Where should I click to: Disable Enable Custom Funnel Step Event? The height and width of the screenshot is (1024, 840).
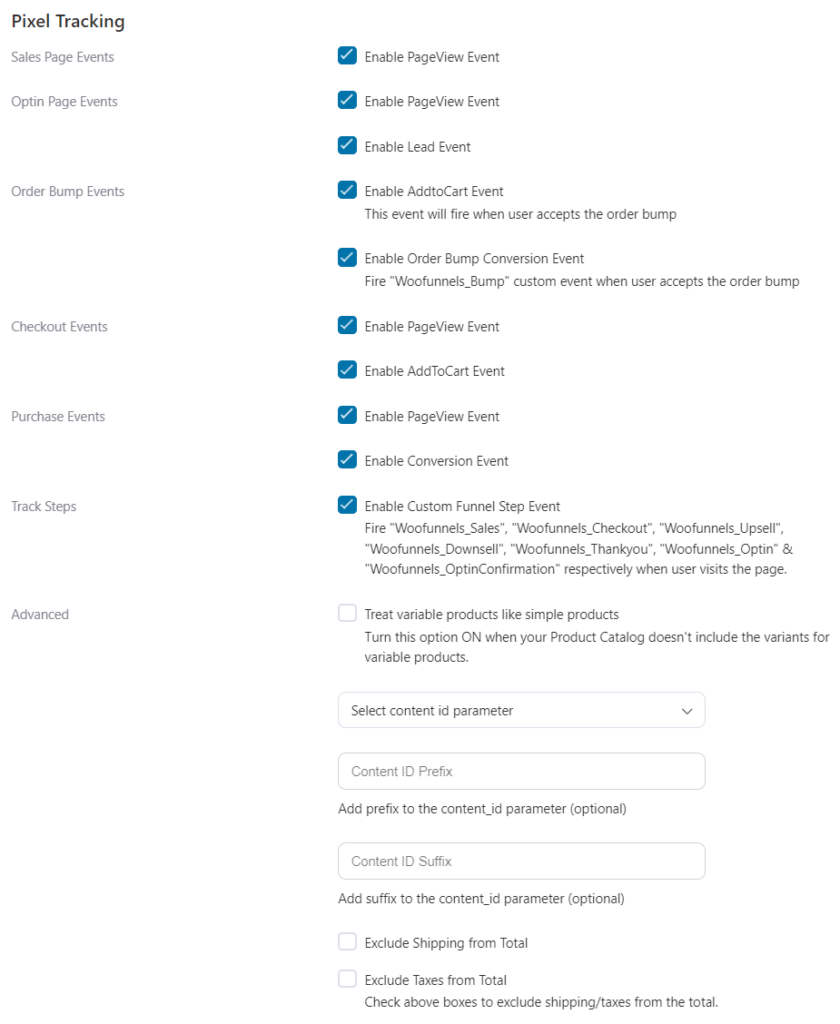tap(347, 505)
